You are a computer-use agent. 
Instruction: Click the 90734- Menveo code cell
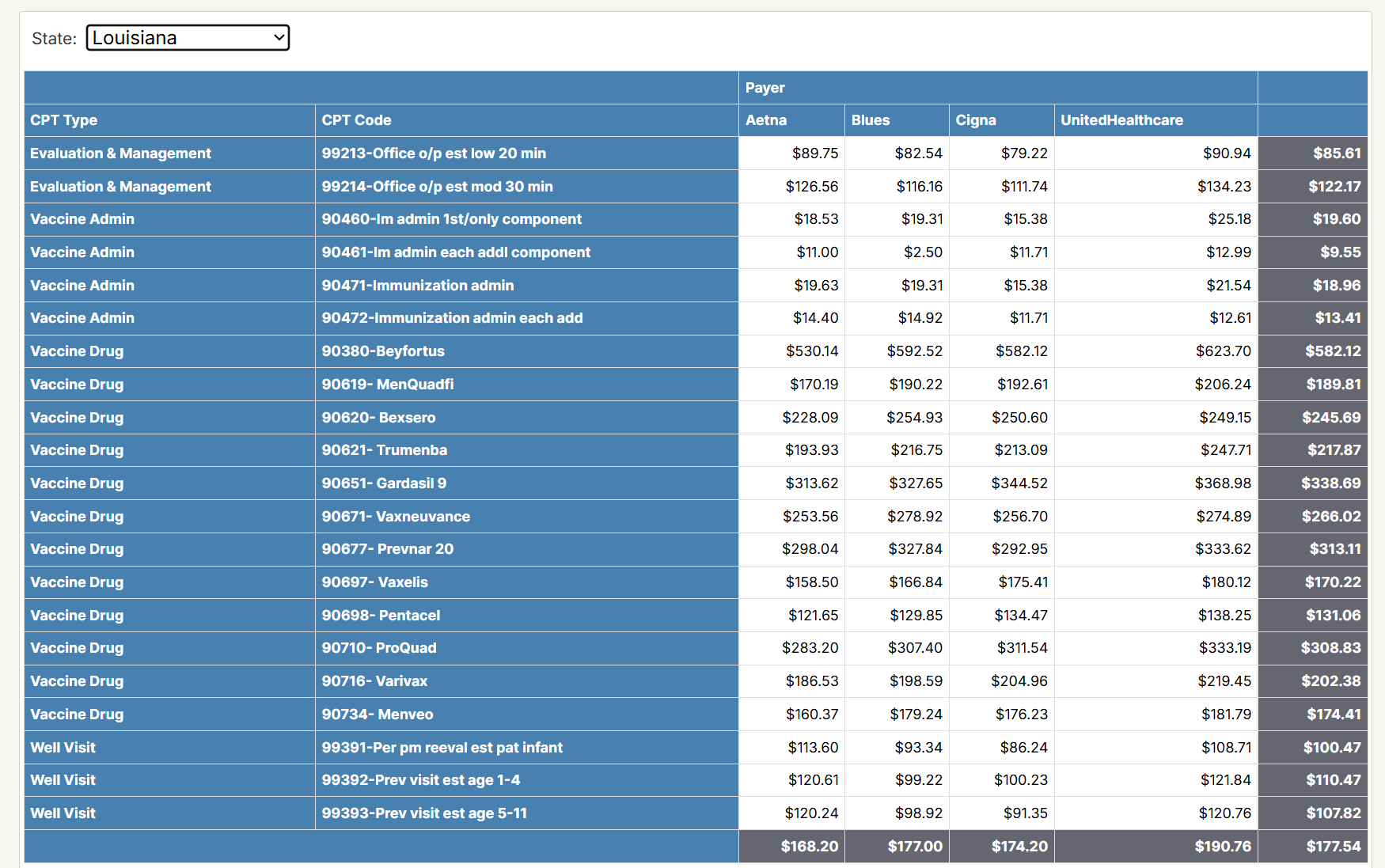point(527,714)
